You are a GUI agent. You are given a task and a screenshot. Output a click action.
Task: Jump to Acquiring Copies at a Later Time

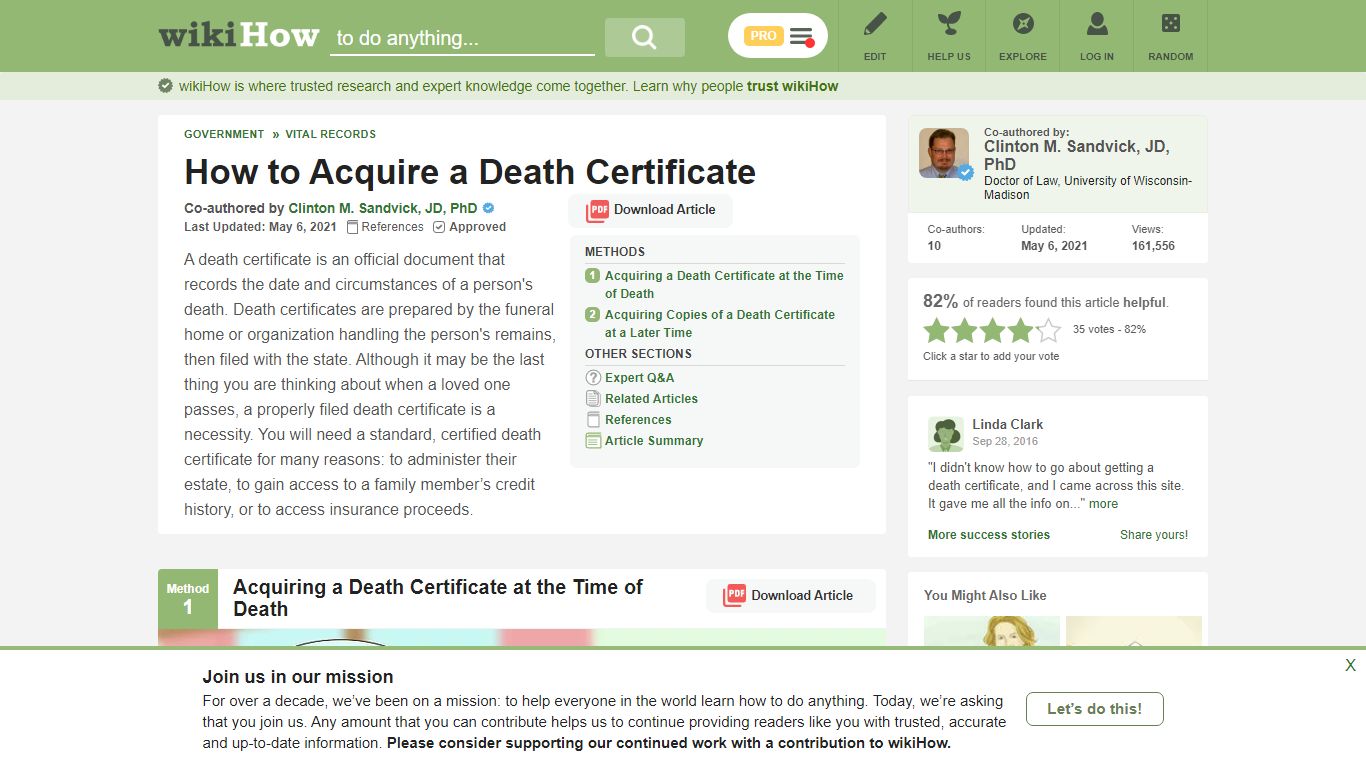pos(720,323)
